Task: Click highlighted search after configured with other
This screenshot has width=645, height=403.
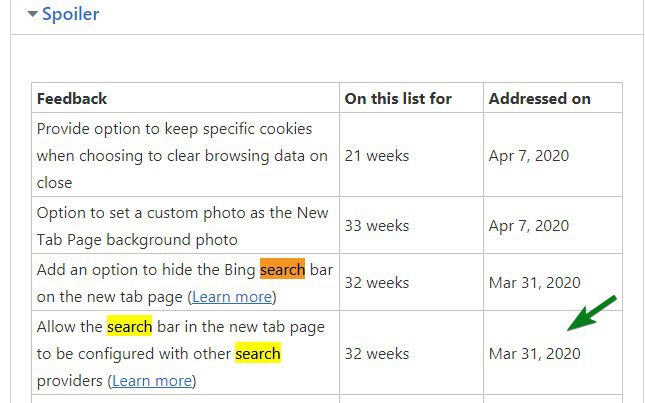Action: tap(258, 354)
